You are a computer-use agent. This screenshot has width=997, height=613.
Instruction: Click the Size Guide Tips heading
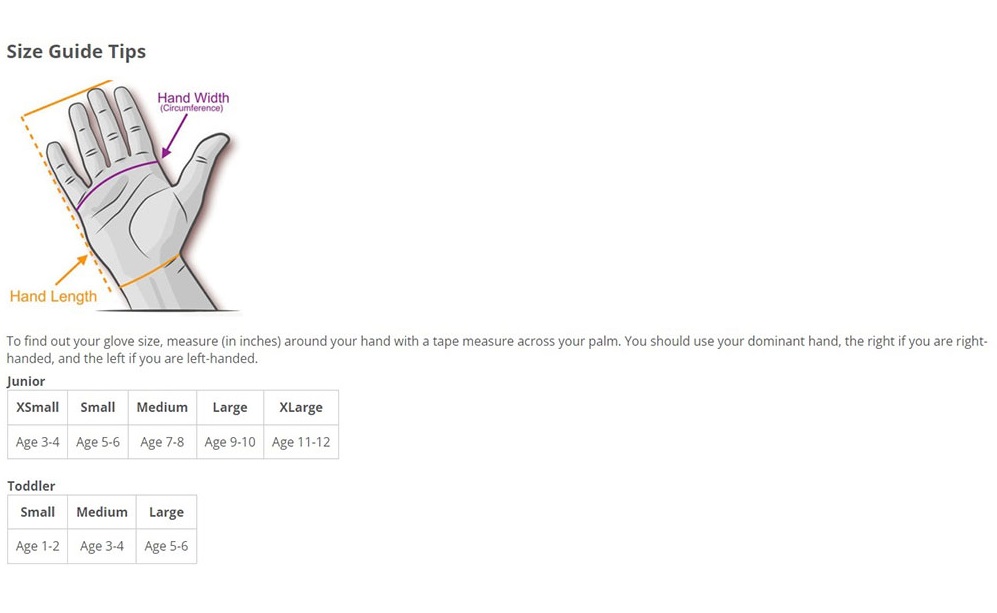(x=76, y=51)
